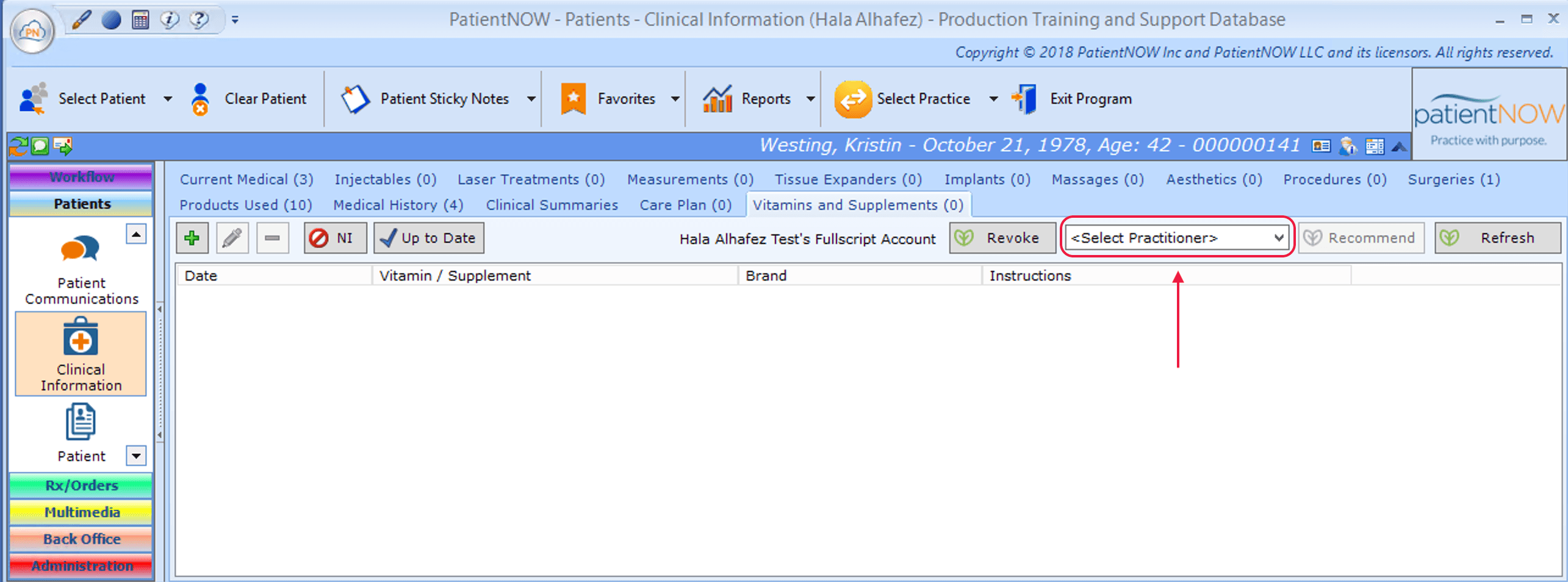The width and height of the screenshot is (1568, 582).
Task: Open the Multimedia sidebar section
Action: click(x=81, y=512)
